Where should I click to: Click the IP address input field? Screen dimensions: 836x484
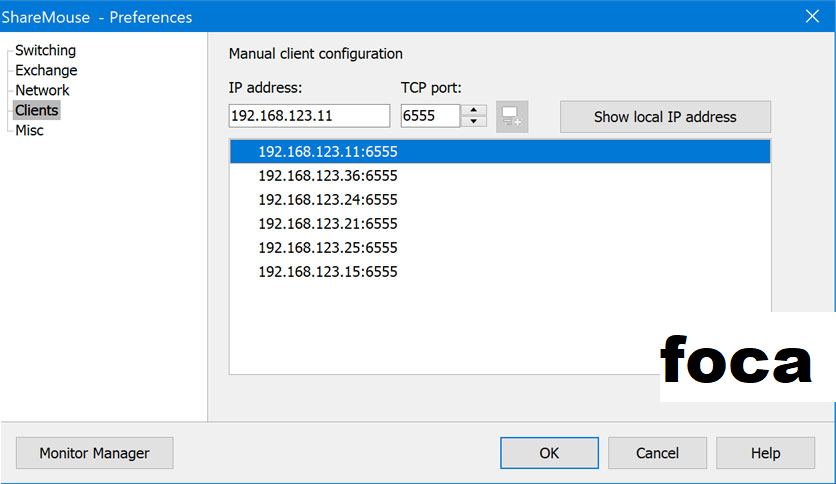point(309,116)
